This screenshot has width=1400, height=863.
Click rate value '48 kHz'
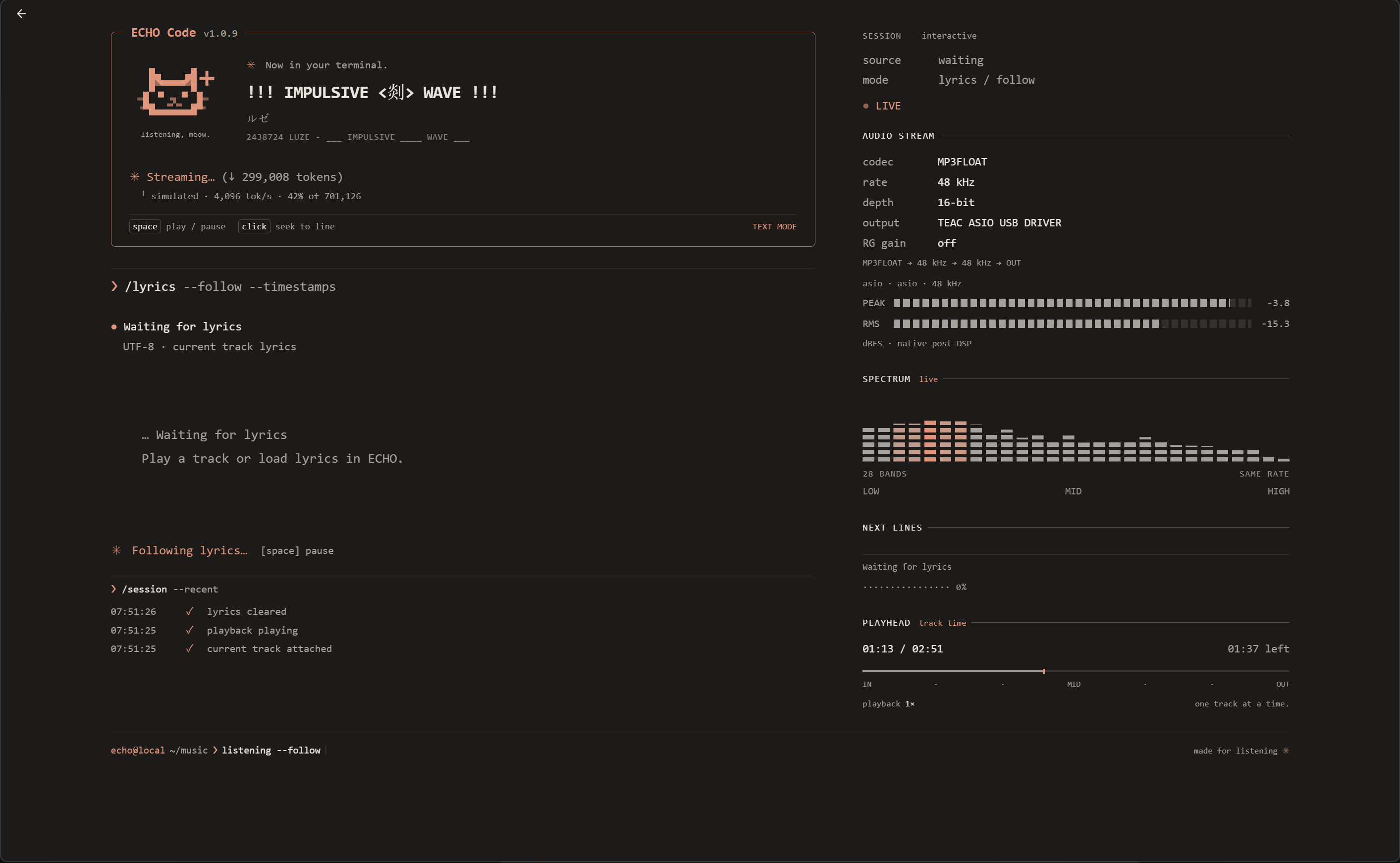(x=956, y=182)
